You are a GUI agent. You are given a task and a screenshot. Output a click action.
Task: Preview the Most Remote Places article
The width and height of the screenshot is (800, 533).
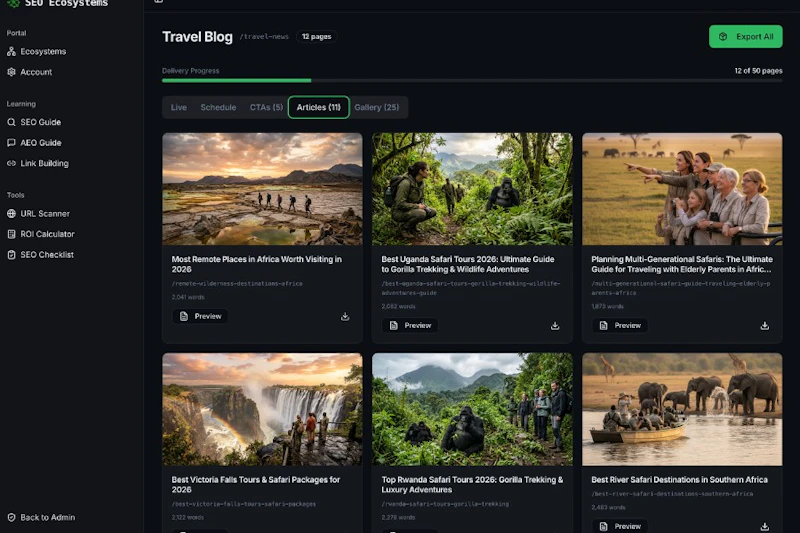pyautogui.click(x=201, y=316)
